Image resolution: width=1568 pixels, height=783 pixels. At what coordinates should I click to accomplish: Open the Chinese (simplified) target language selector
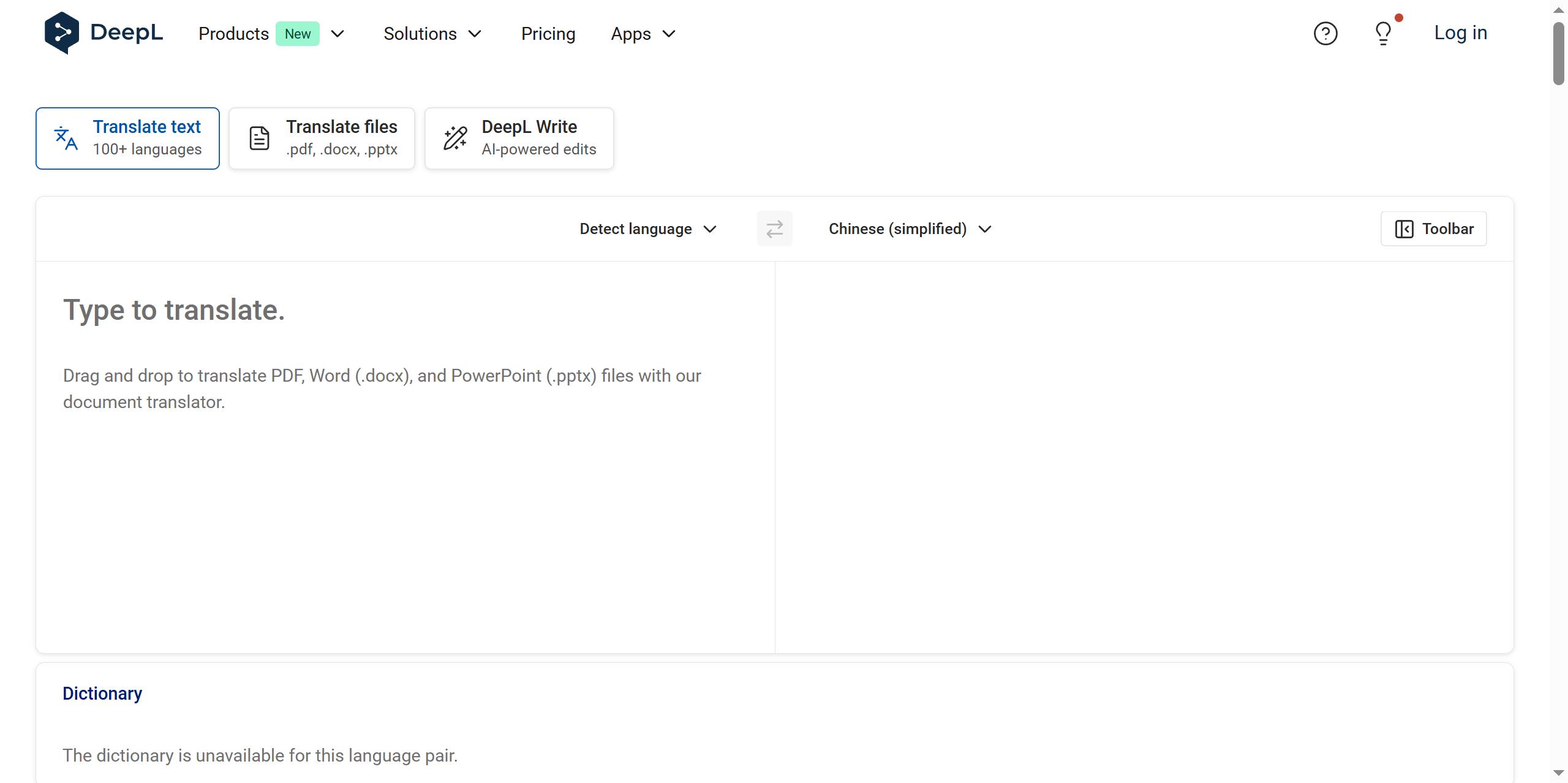click(910, 229)
